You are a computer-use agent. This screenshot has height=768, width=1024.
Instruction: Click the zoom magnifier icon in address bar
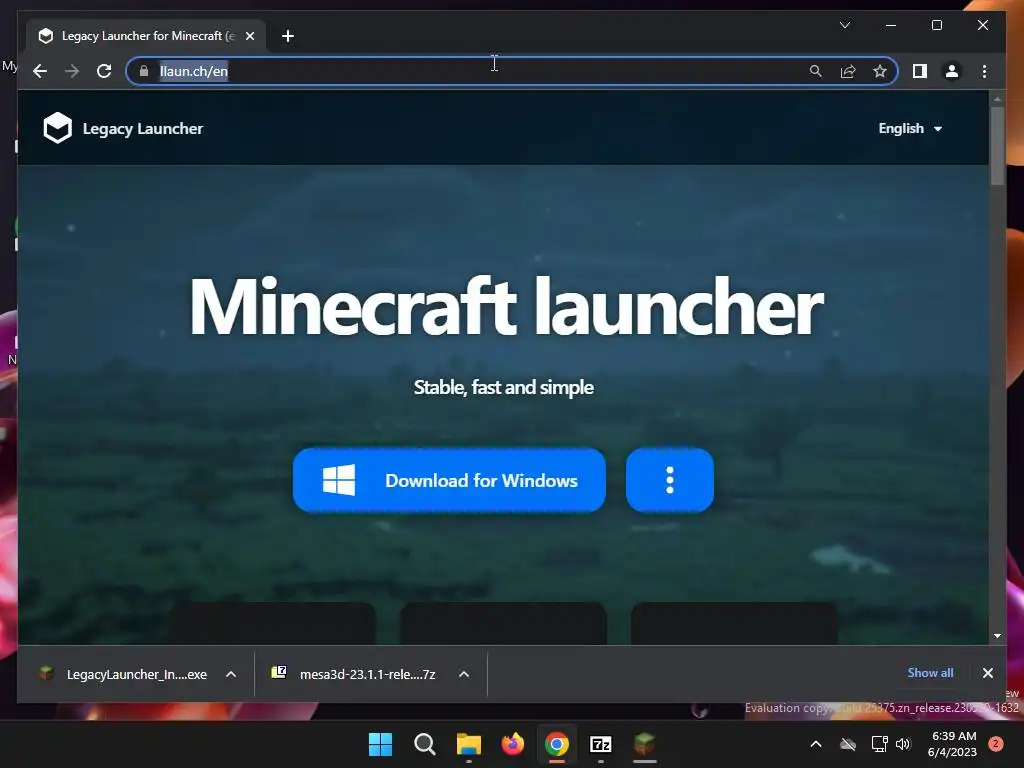click(816, 71)
